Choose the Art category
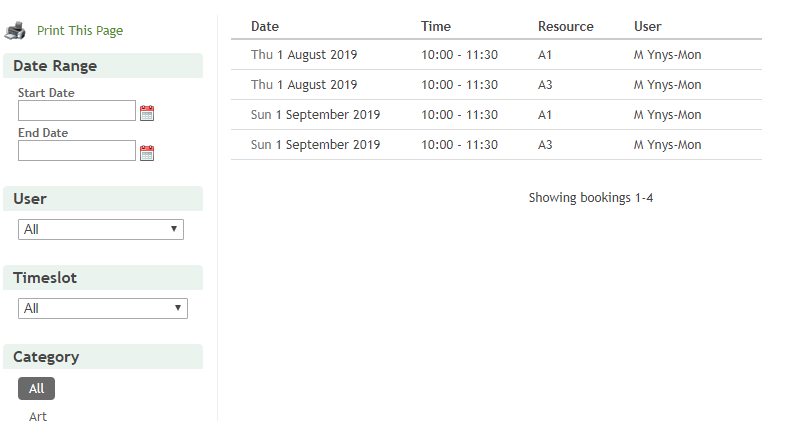Screen dimensions: 805x421 (38, 416)
